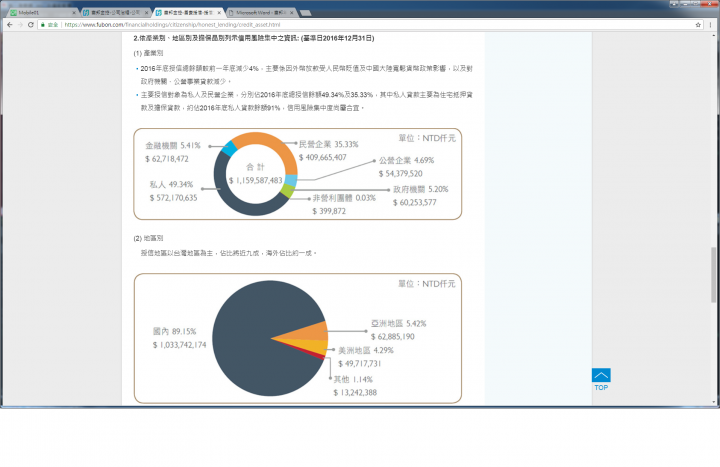This screenshot has width=720, height=467.
Task: Switch to the second Fubon tab
Action: (x=116, y=13)
